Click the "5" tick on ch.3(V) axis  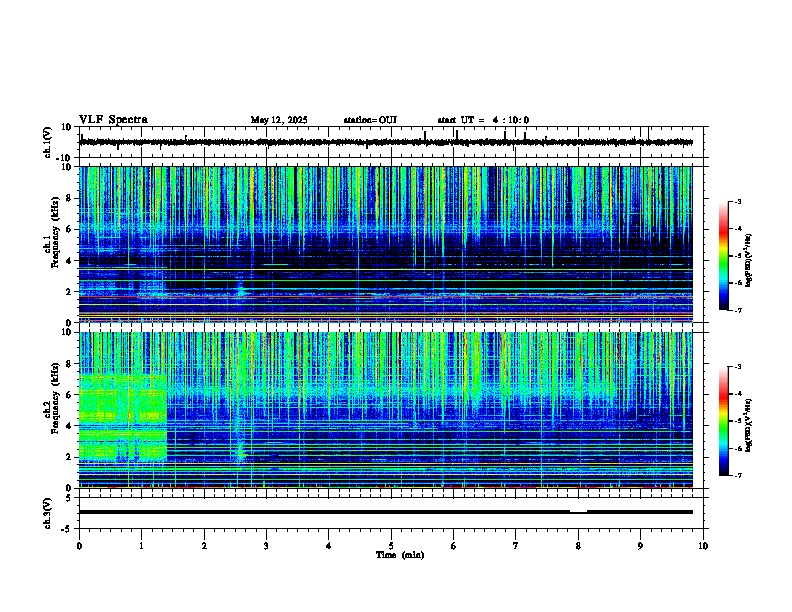[69, 498]
